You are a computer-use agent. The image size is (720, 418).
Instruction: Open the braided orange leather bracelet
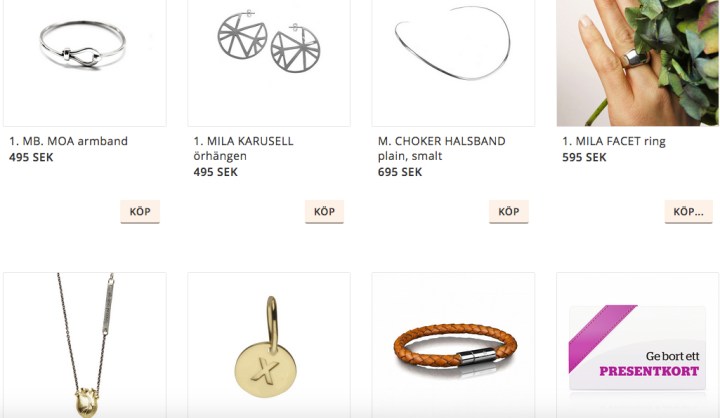(453, 345)
